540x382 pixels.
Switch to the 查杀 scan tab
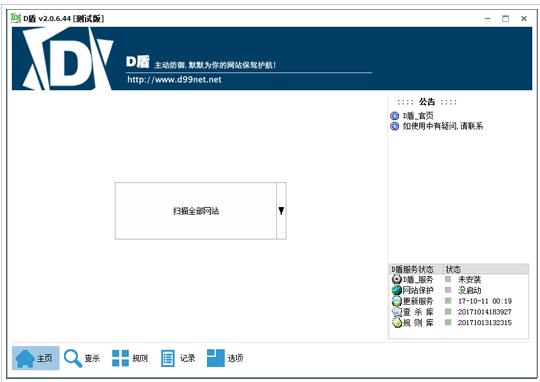(82, 358)
